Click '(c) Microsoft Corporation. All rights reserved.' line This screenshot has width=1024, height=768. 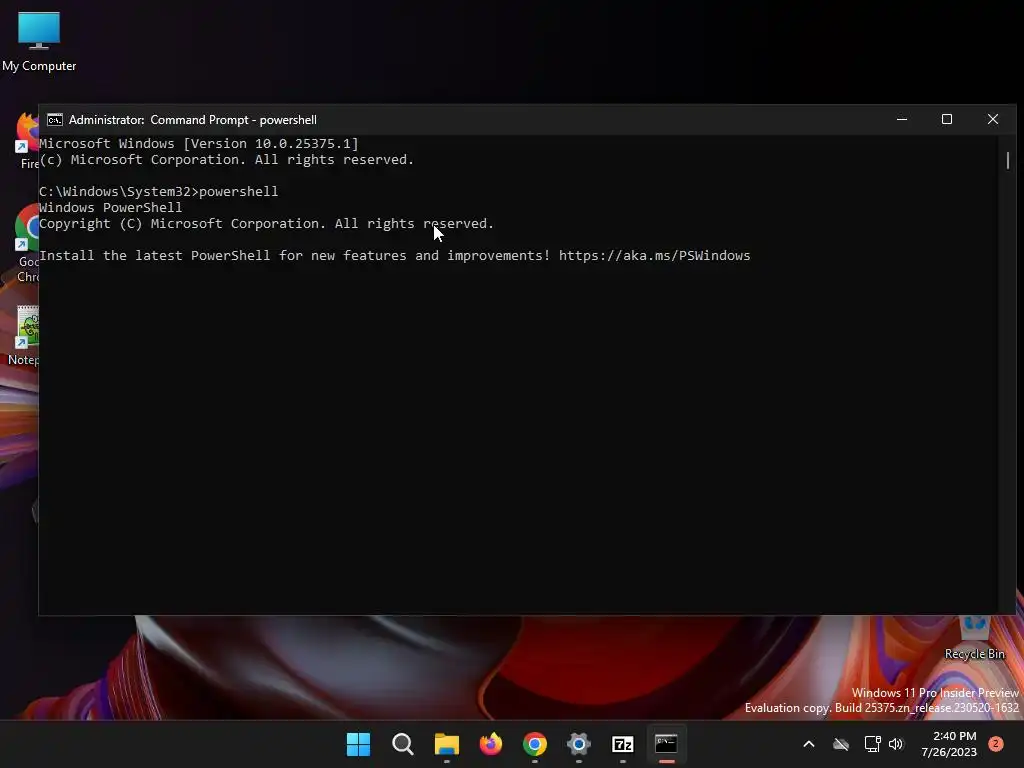[227, 159]
